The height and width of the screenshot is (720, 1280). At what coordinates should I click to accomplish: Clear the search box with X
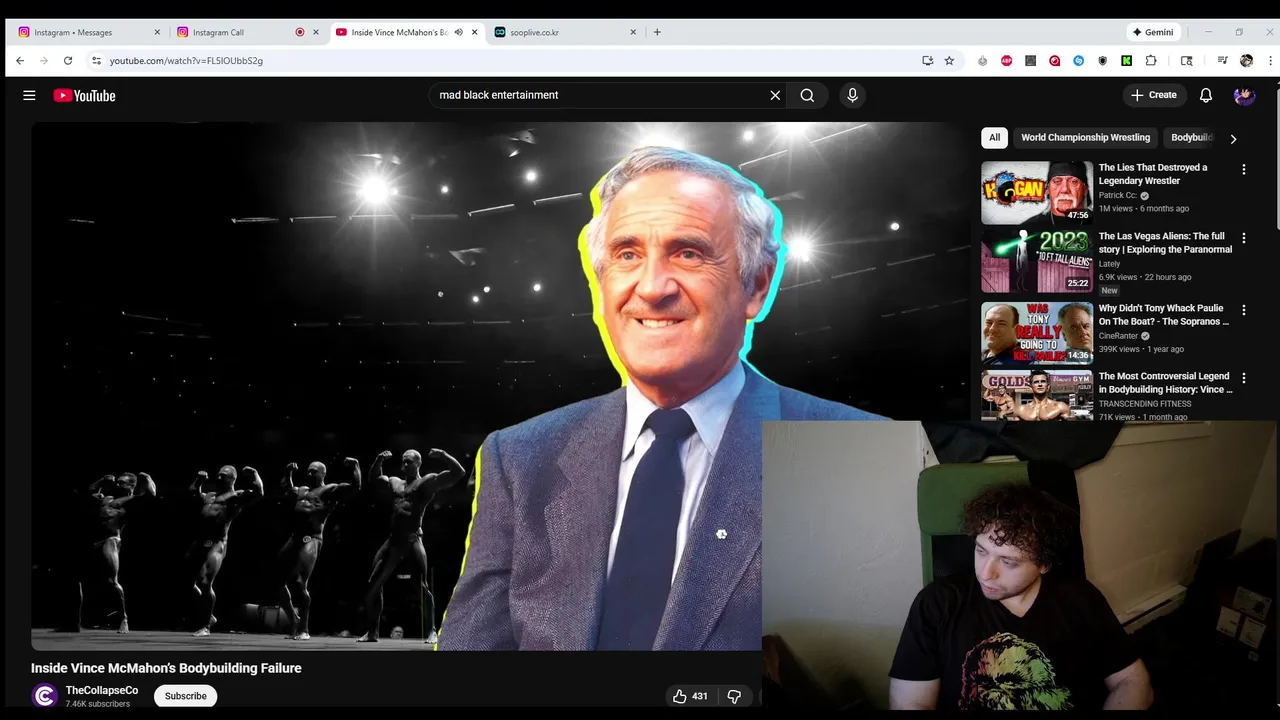coord(775,95)
